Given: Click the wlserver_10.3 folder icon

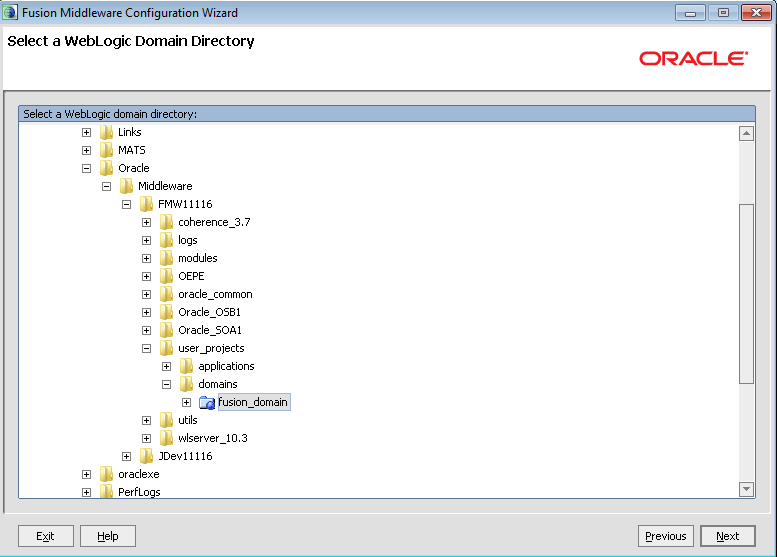Looking at the screenshot, I should coord(167,438).
